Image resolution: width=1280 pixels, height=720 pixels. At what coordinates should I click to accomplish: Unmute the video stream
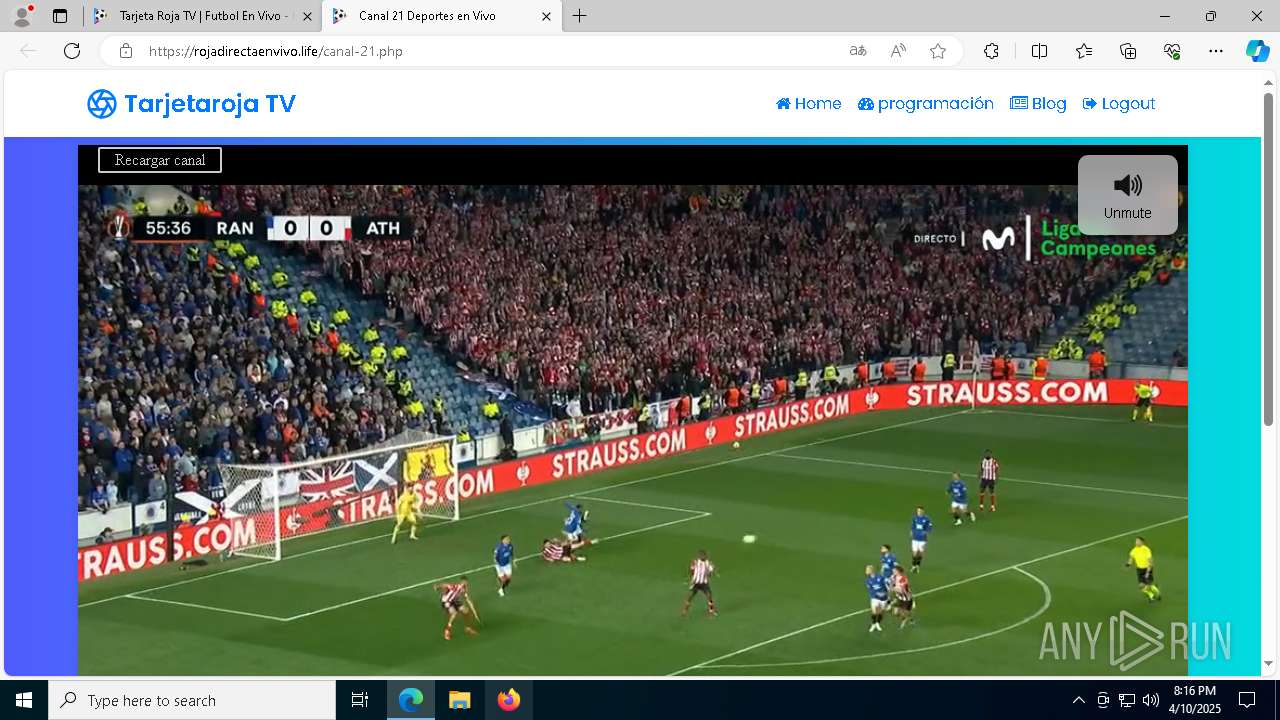click(1127, 195)
